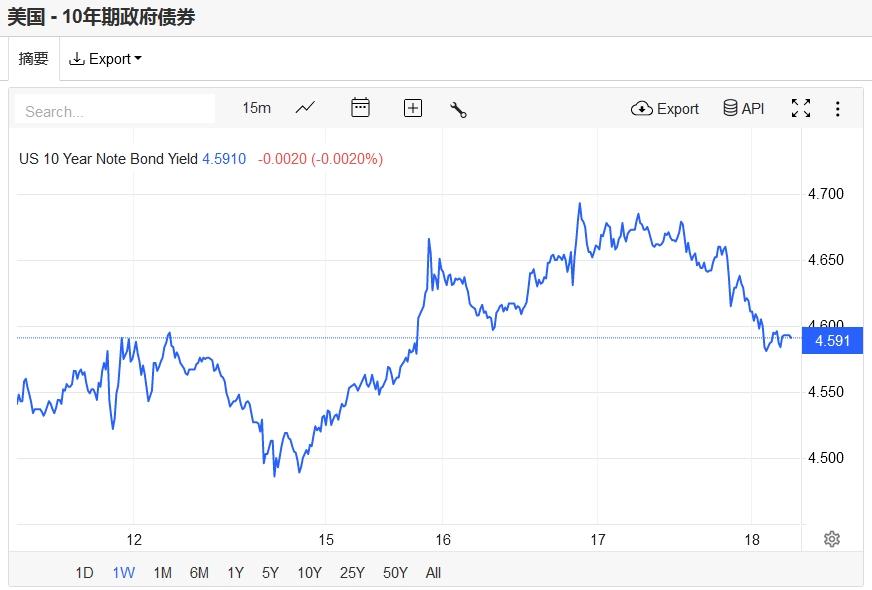Open the API database icon
The height and width of the screenshot is (590, 872).
[x=743, y=108]
